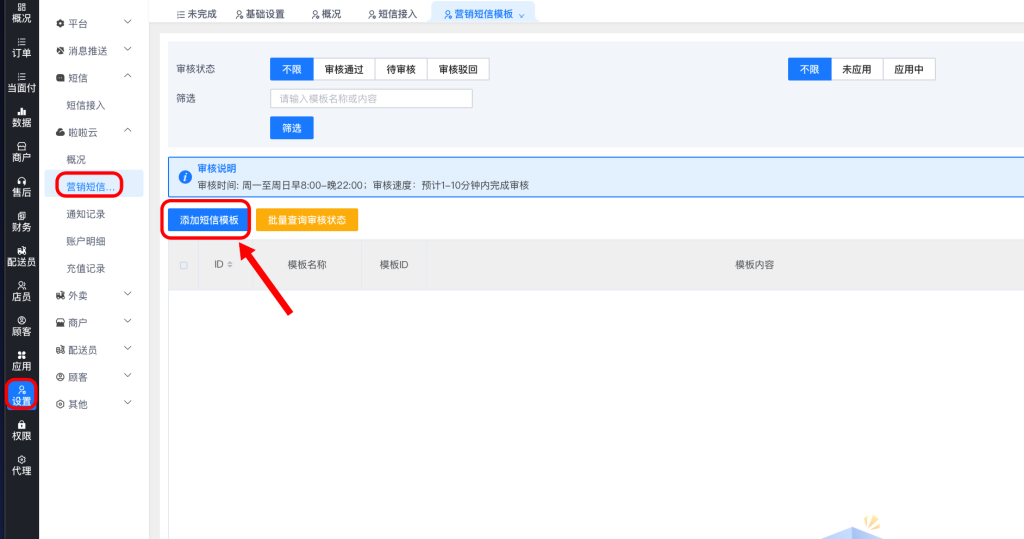Focus the template name search field
Viewport: 1024px width, 539px height.
point(371,99)
